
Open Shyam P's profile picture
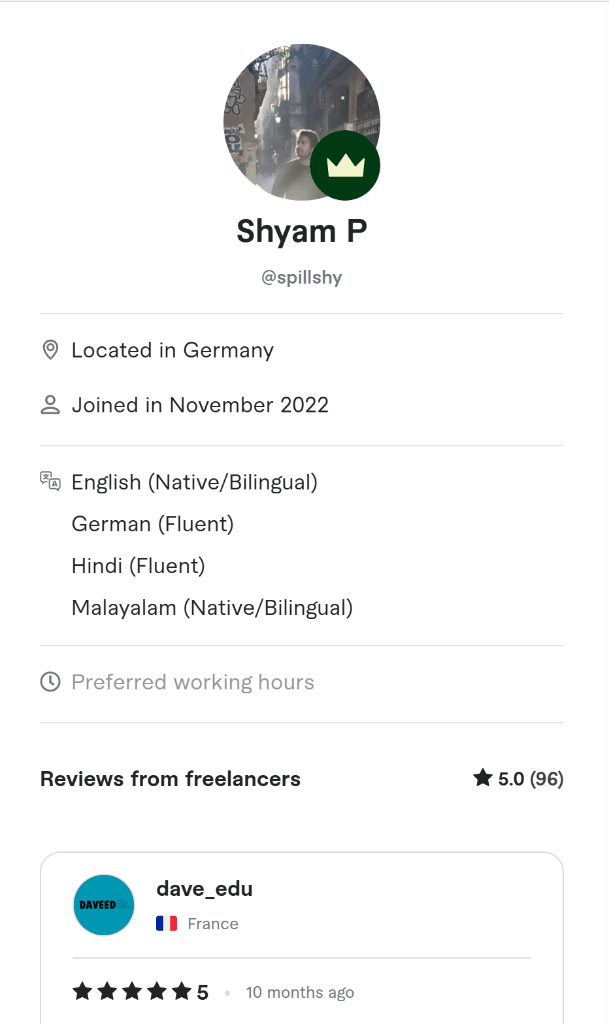(x=300, y=122)
